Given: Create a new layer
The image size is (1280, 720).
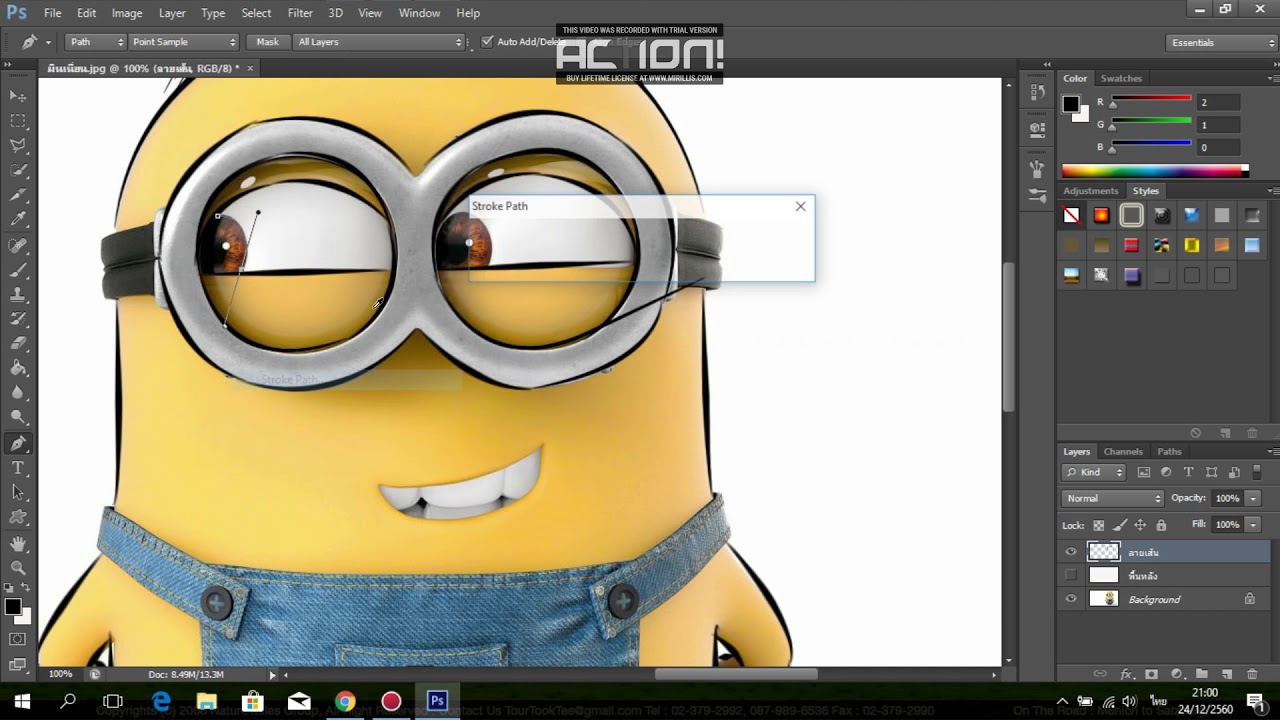Looking at the screenshot, I should [1226, 675].
